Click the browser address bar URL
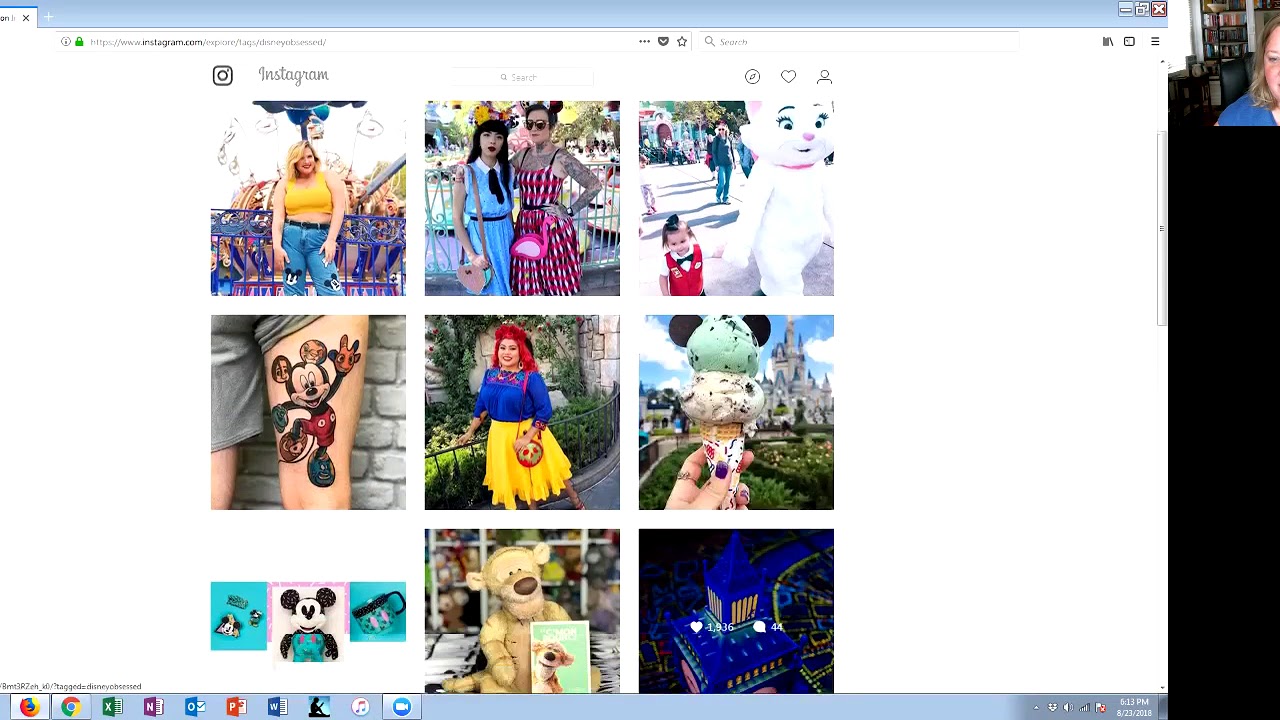The width and height of the screenshot is (1280, 720). [208, 42]
